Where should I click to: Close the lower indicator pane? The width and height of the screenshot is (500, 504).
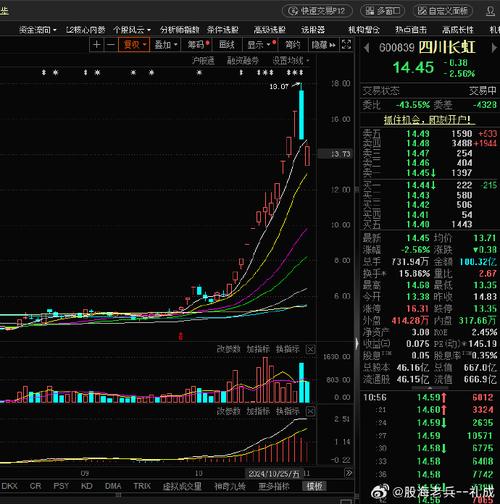[310, 411]
